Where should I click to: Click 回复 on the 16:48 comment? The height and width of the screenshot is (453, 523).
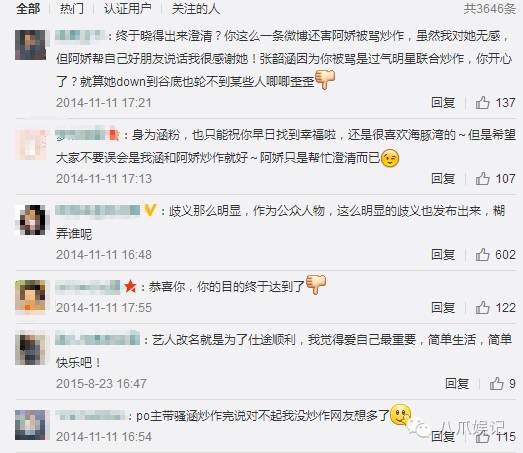(x=443, y=255)
